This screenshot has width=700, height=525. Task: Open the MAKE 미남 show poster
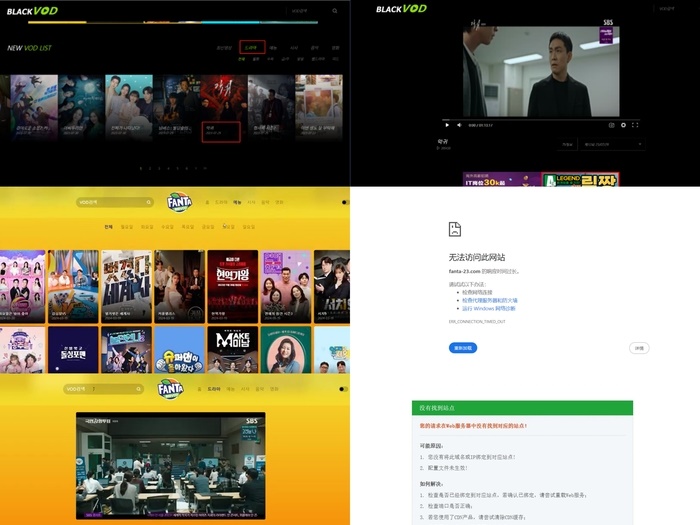point(233,350)
